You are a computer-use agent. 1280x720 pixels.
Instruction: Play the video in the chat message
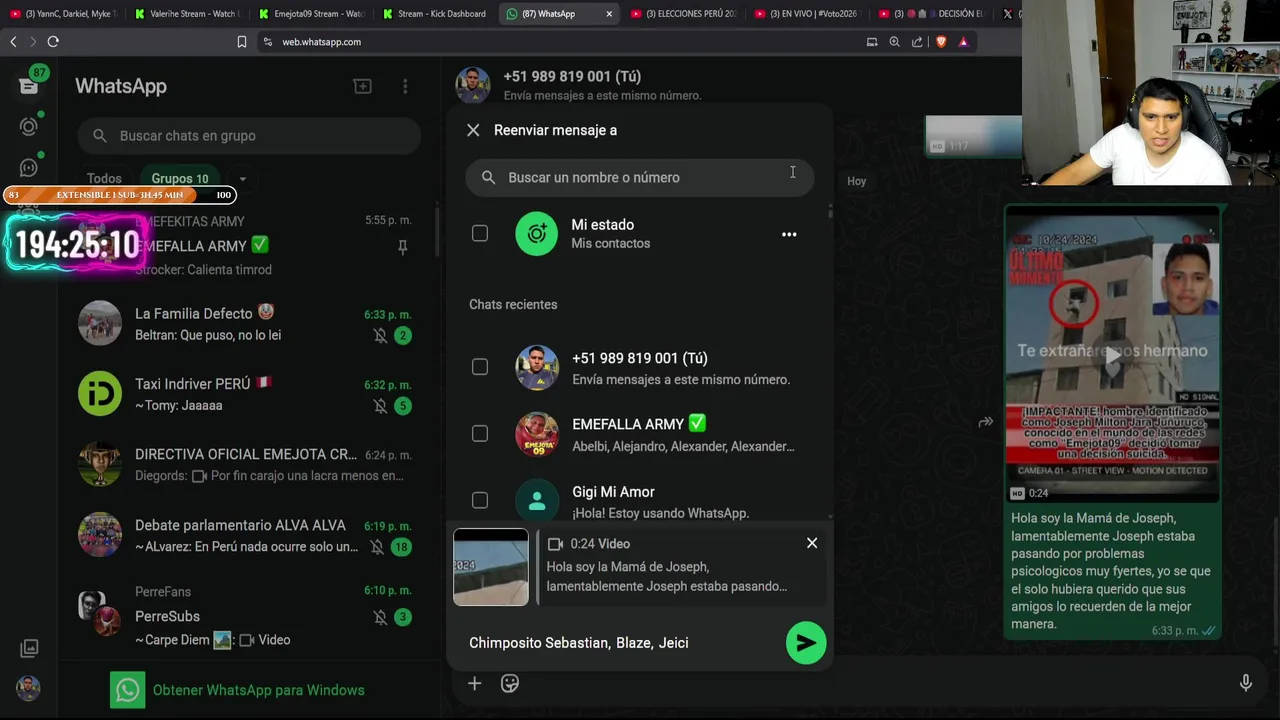click(1112, 354)
